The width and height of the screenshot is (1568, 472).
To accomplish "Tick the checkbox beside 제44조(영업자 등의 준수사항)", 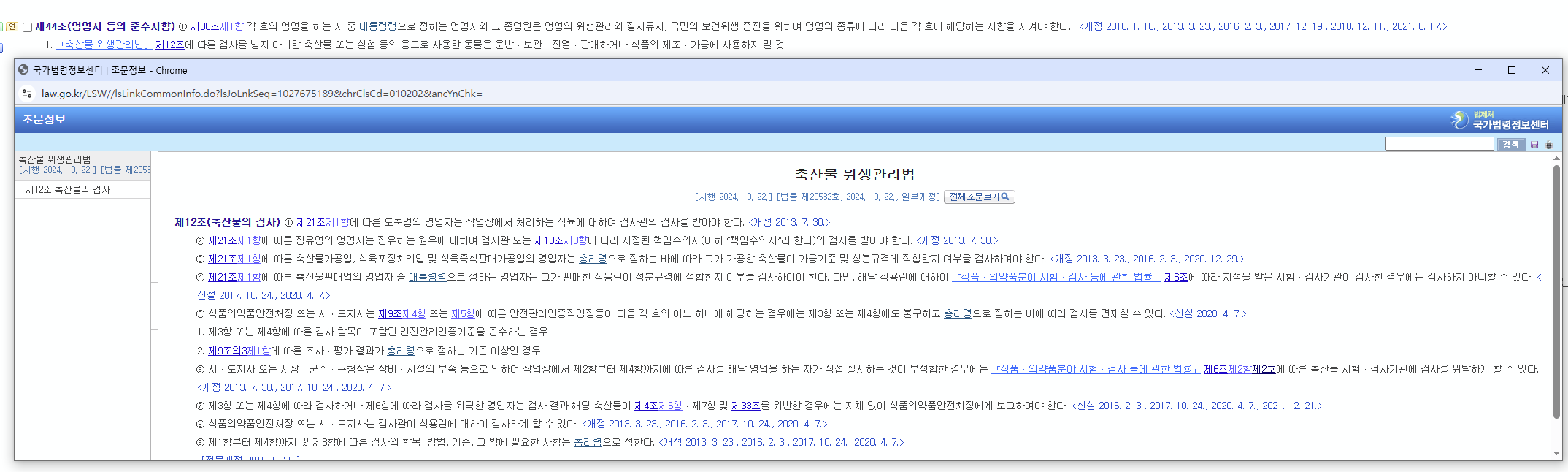I will pos(28,27).
